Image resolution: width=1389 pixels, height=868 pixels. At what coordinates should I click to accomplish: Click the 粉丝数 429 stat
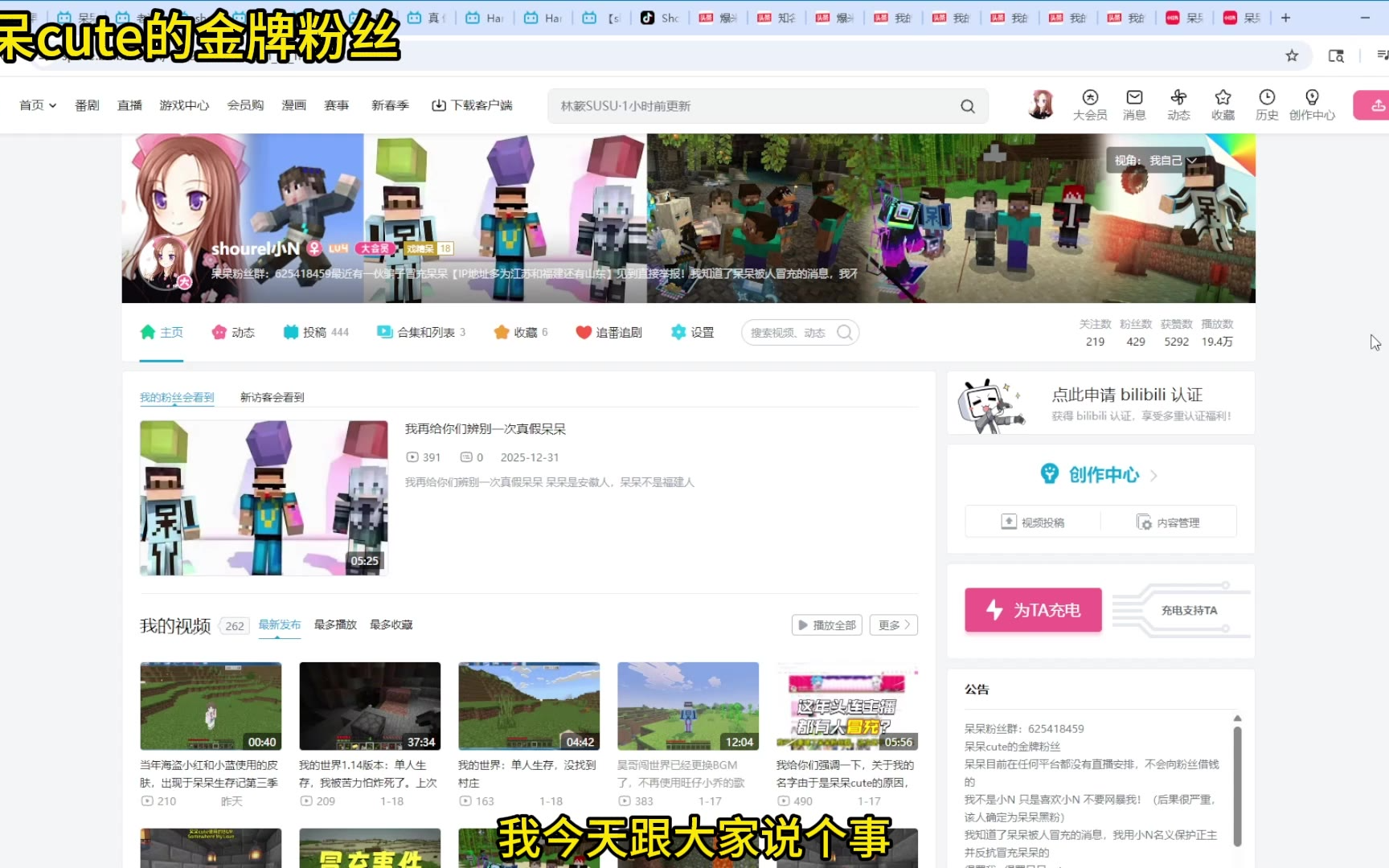1136,333
